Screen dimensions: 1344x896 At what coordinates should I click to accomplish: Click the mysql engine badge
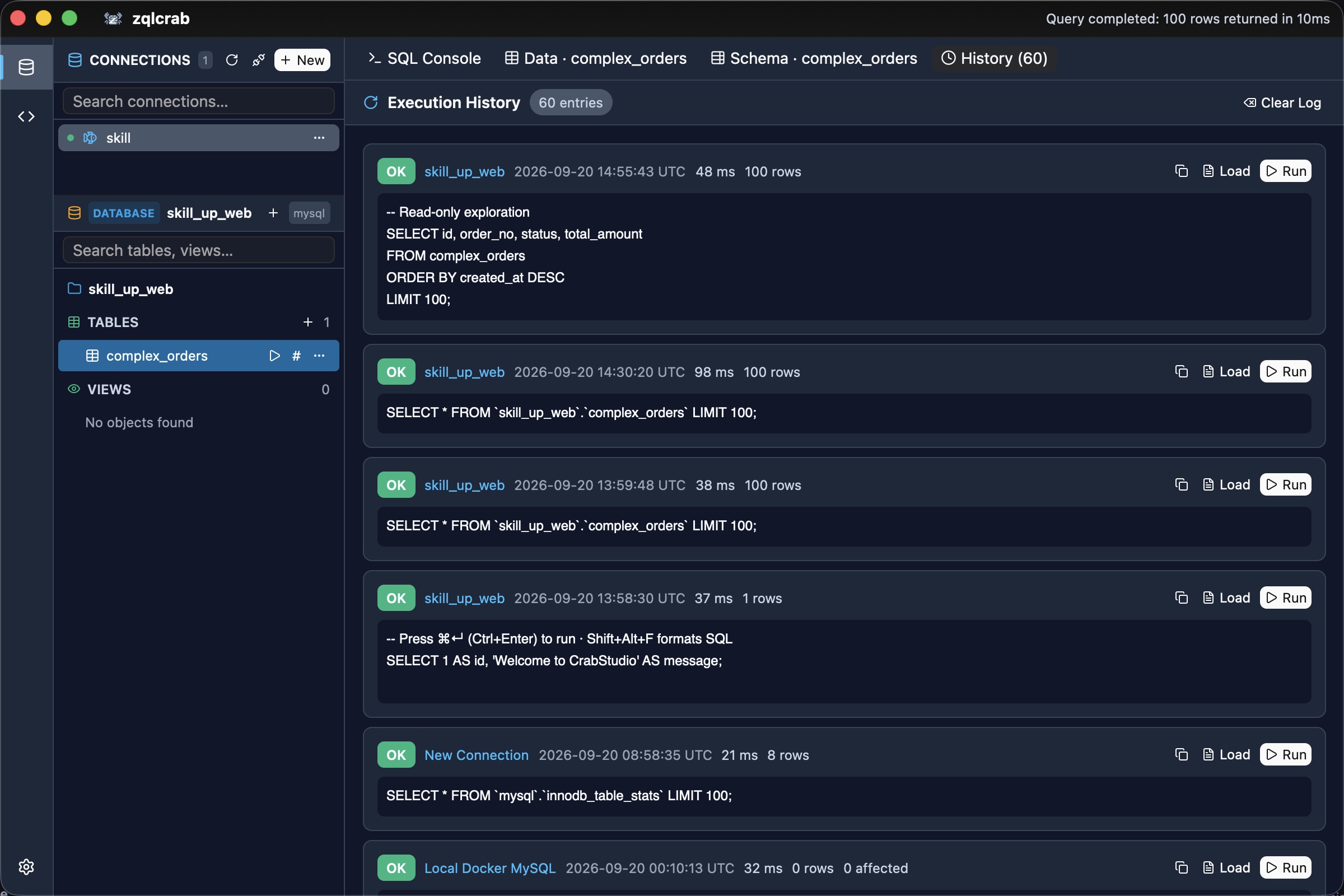[309, 213]
